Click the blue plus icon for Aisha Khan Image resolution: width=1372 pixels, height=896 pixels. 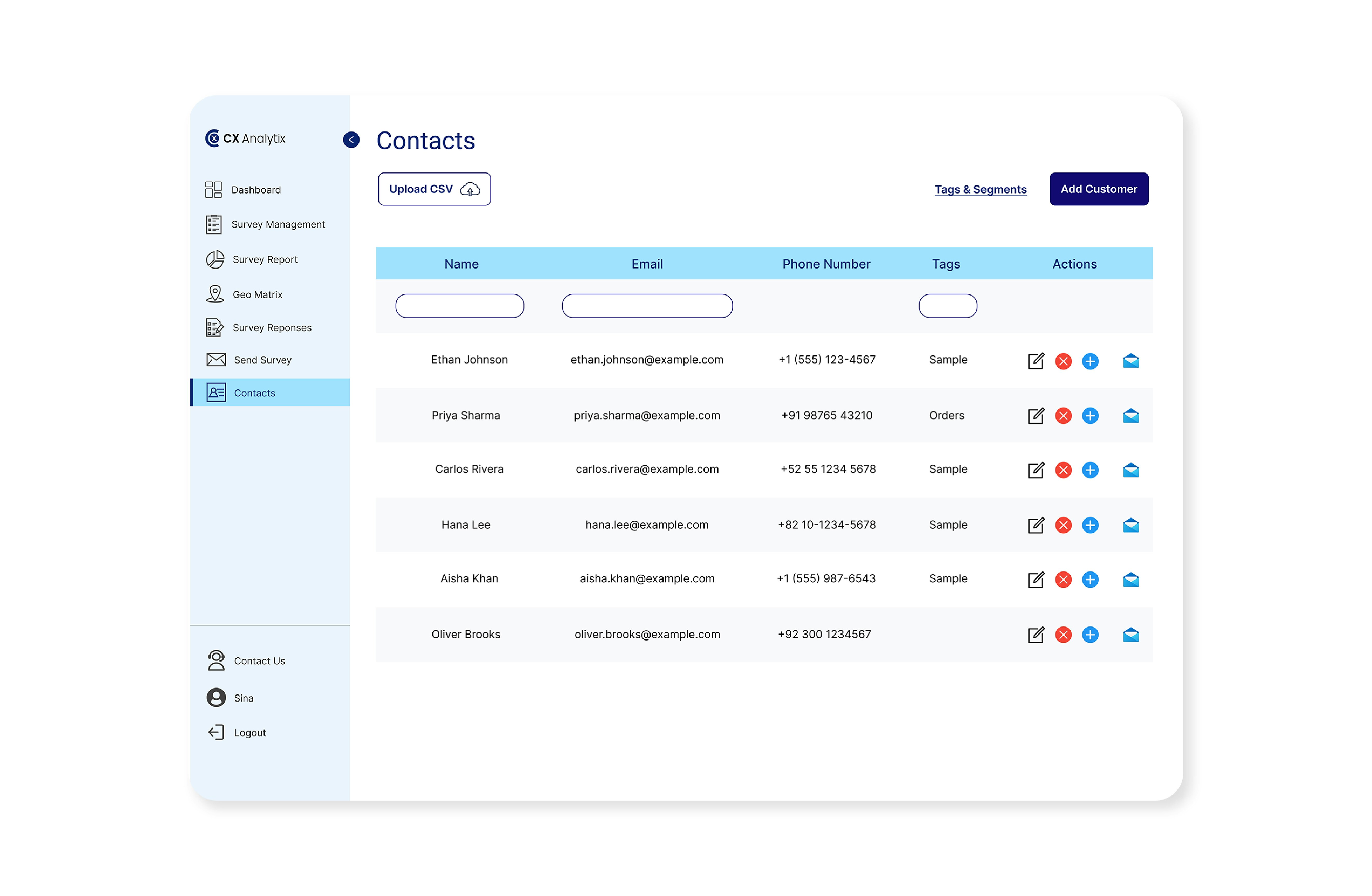click(x=1090, y=579)
